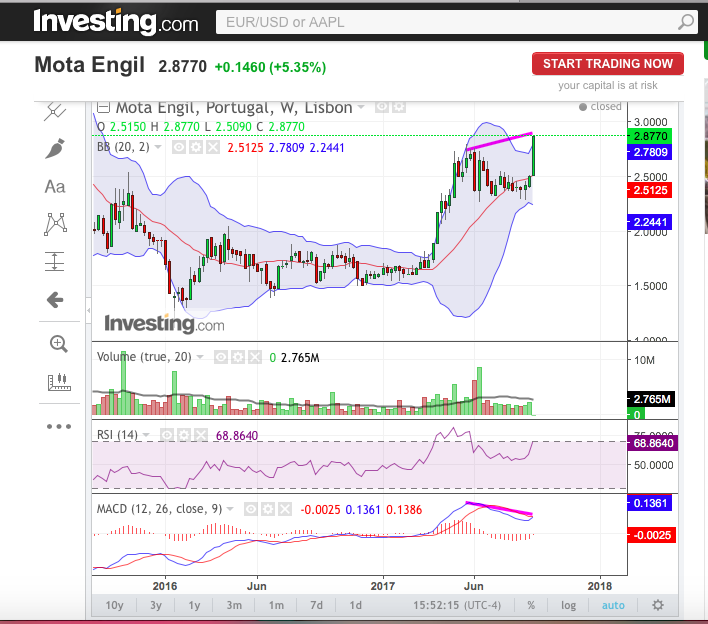
Task: Click the +0.1460 (+5.35%) change value
Action: [x=270, y=67]
